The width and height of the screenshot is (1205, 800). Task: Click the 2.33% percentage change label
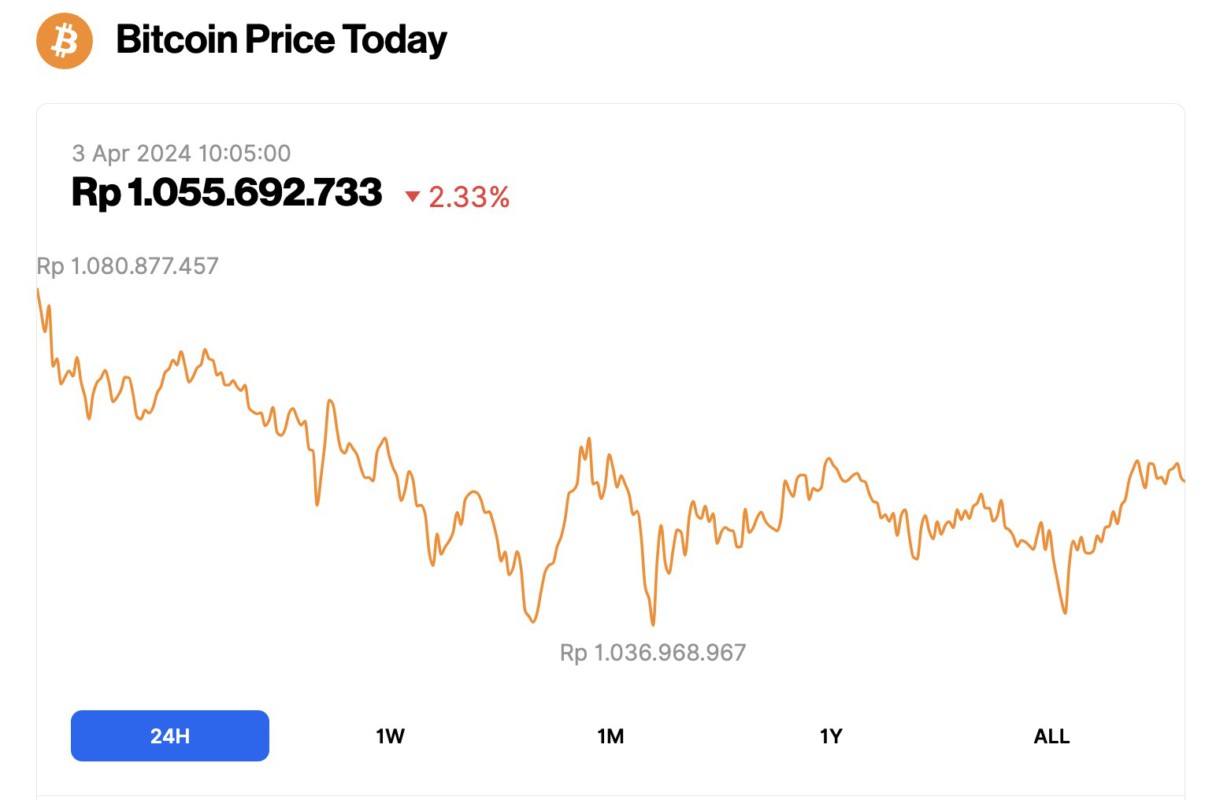467,197
